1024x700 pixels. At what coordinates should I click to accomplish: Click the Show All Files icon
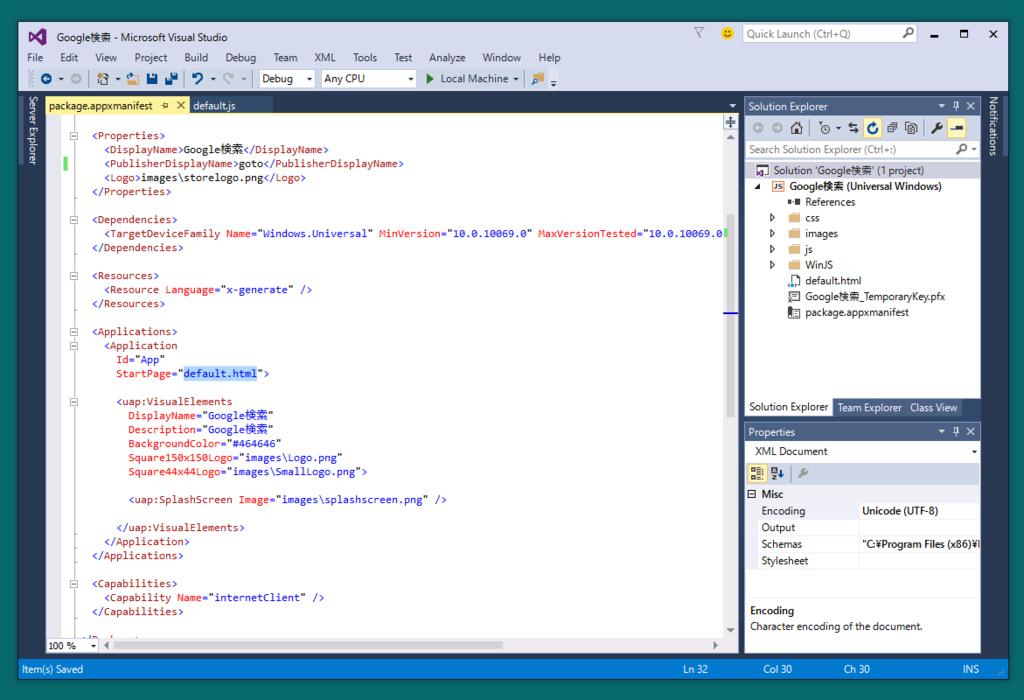click(x=911, y=128)
